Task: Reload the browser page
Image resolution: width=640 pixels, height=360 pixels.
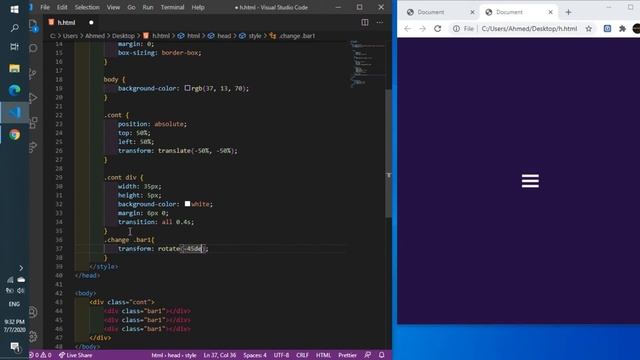Action: click(438, 29)
